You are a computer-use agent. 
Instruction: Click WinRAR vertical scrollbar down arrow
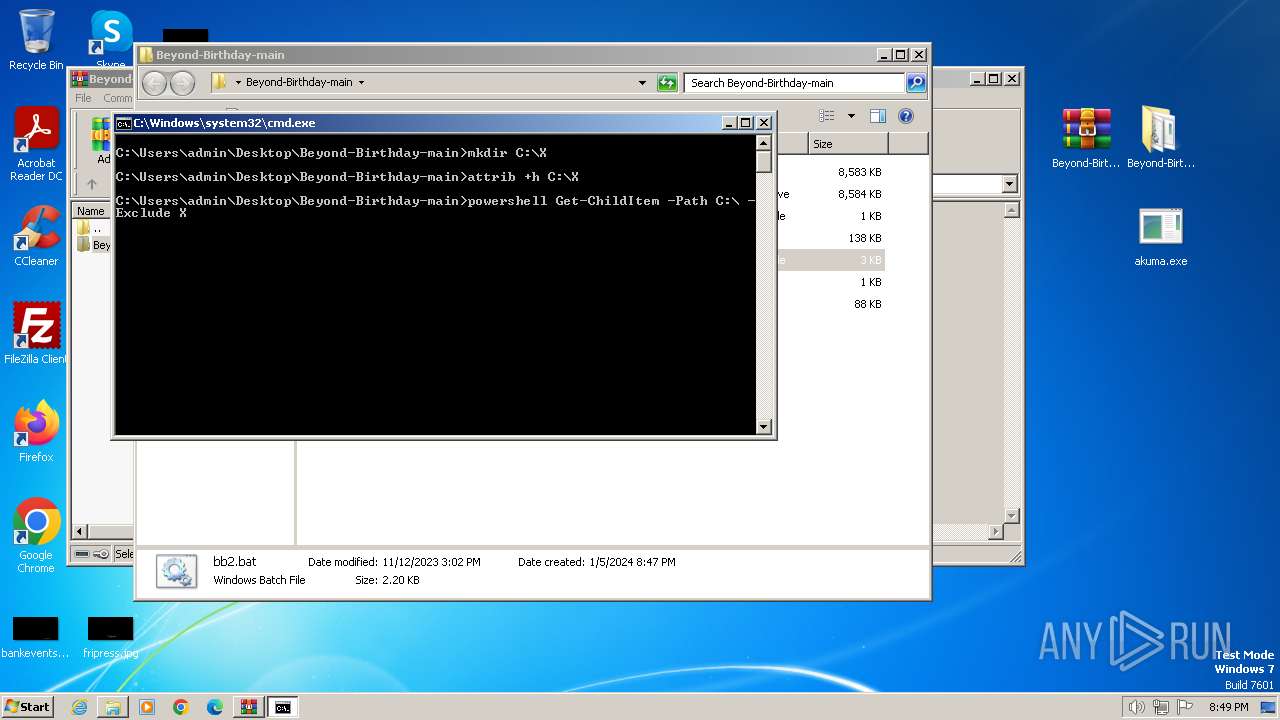pos(1011,516)
